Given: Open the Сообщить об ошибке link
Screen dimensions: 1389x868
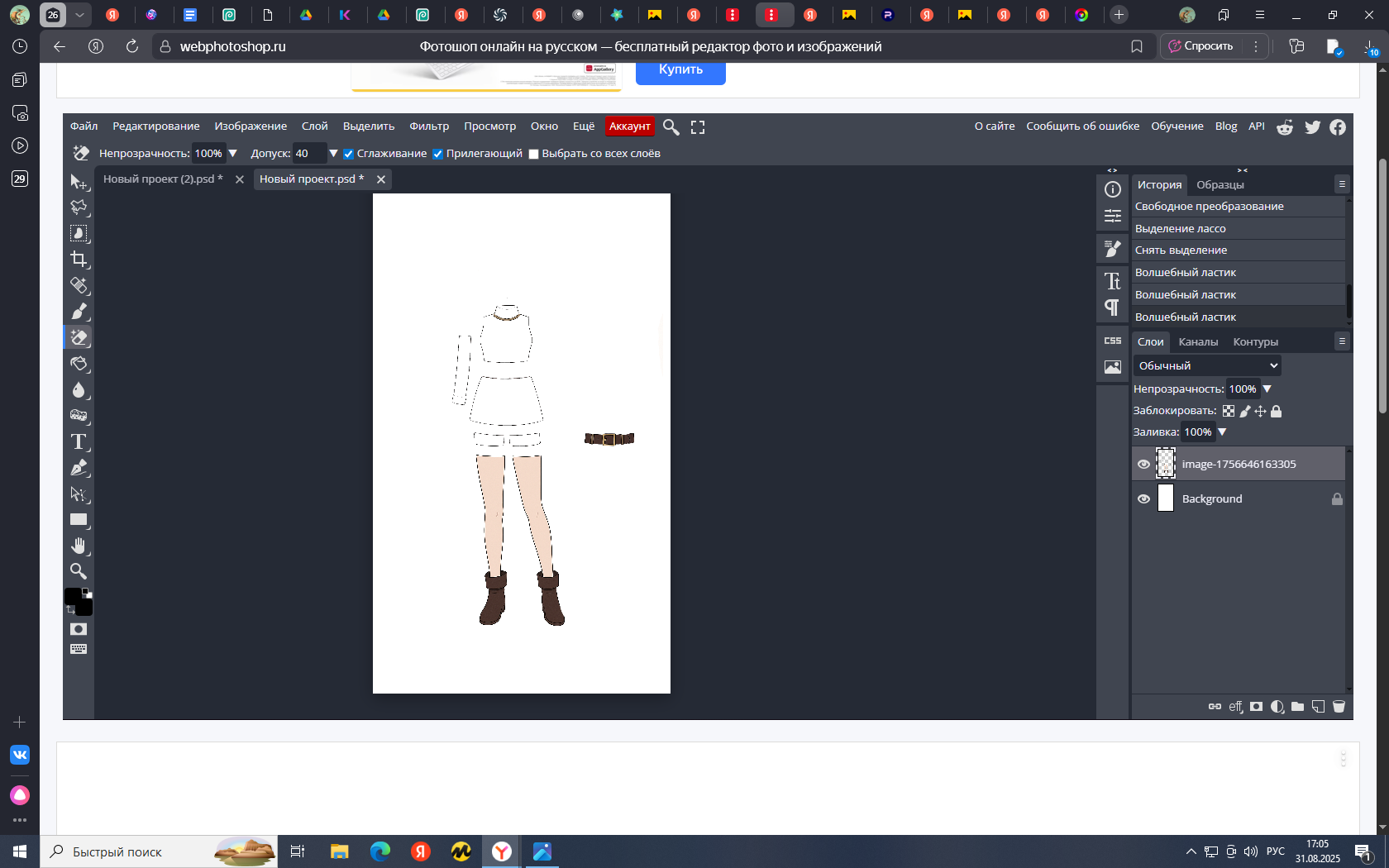Looking at the screenshot, I should coord(1082,126).
